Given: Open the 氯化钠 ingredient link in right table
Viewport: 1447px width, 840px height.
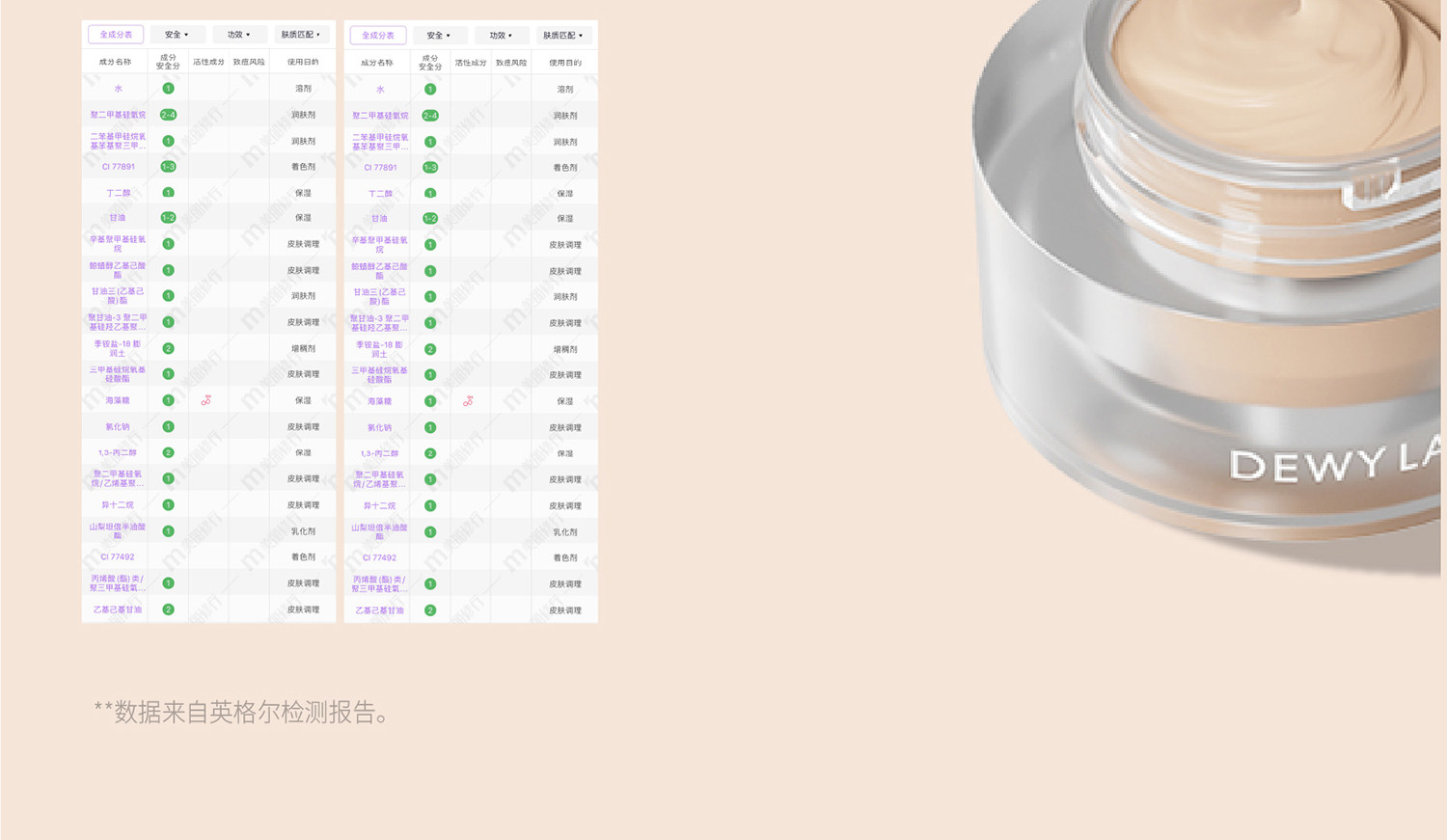Looking at the screenshot, I should pos(380,427).
